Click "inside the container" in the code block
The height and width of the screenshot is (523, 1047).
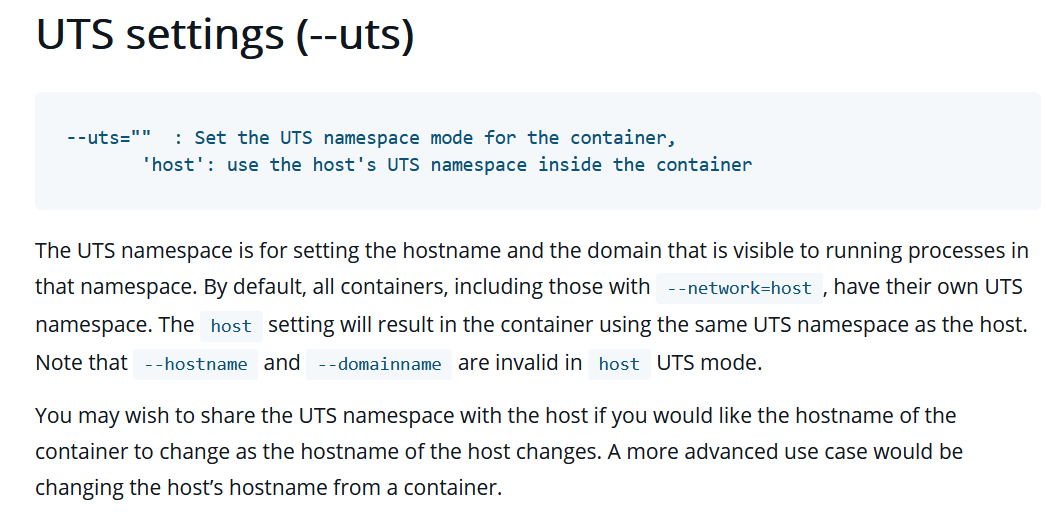644,164
